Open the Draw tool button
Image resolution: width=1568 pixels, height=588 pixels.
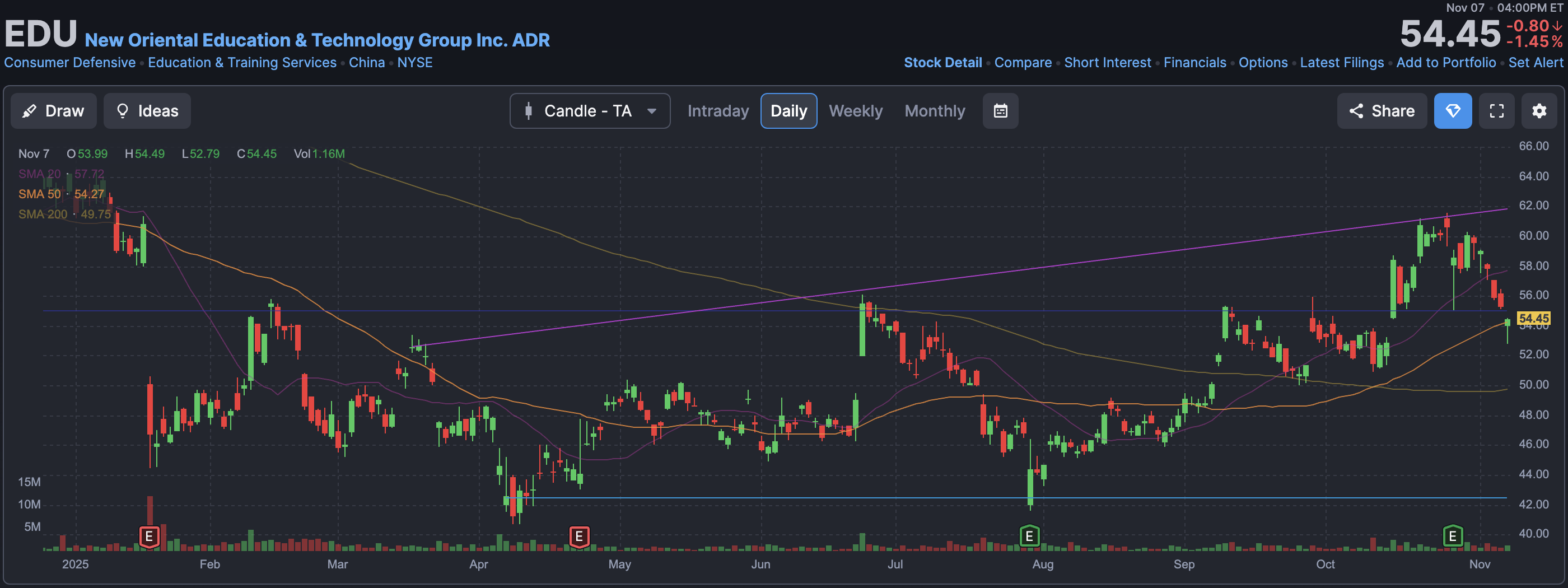pos(54,111)
